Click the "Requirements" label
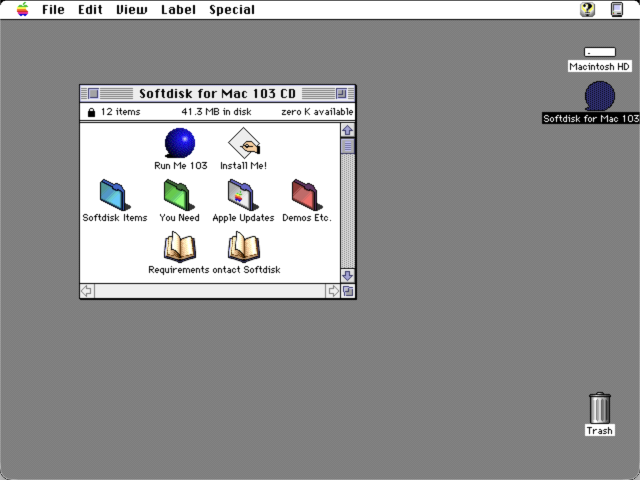 [x=179, y=270]
